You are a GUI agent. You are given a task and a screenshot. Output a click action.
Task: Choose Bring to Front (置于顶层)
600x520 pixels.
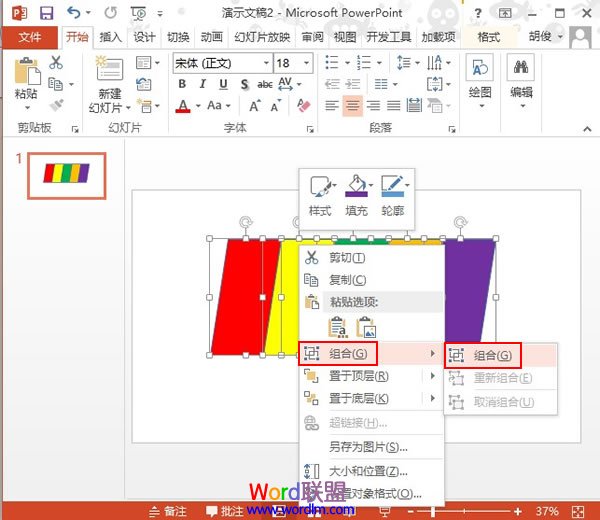(x=371, y=376)
